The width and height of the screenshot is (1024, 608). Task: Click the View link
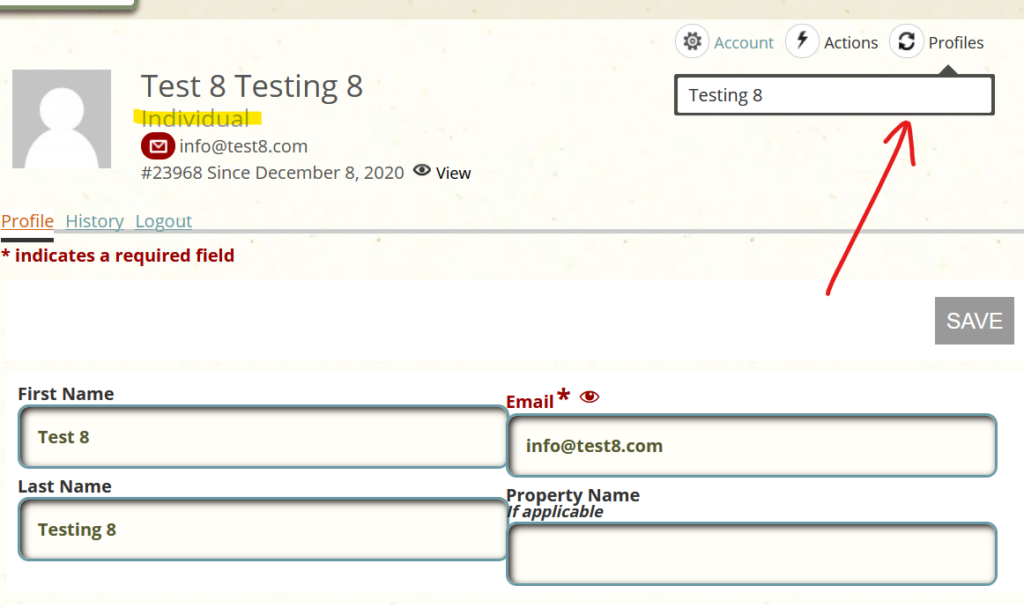click(x=453, y=173)
